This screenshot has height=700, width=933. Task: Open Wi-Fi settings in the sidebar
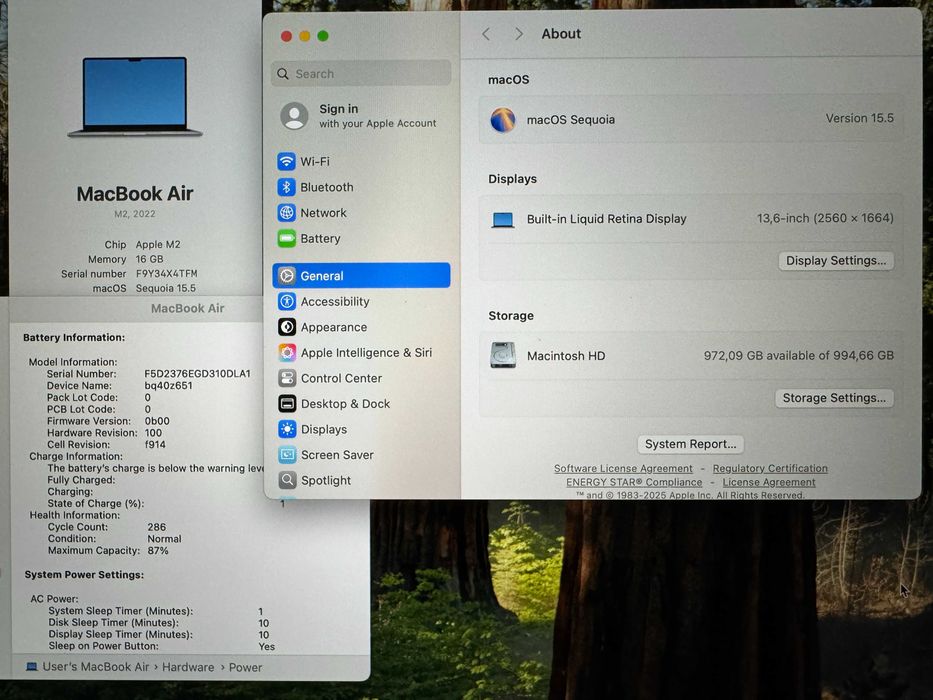tap(361, 161)
